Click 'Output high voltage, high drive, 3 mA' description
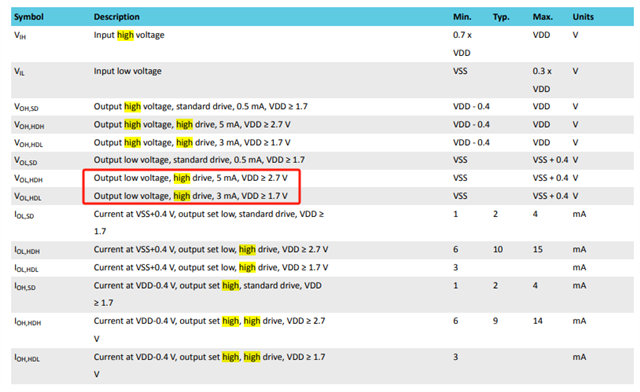 pyautogui.click(x=192, y=143)
